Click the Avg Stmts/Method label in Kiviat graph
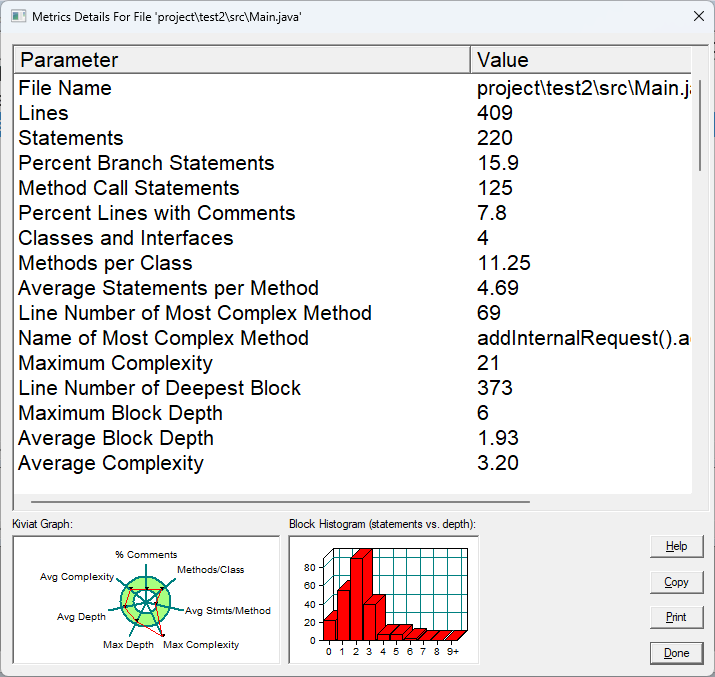The height and width of the screenshot is (677, 715). click(228, 611)
